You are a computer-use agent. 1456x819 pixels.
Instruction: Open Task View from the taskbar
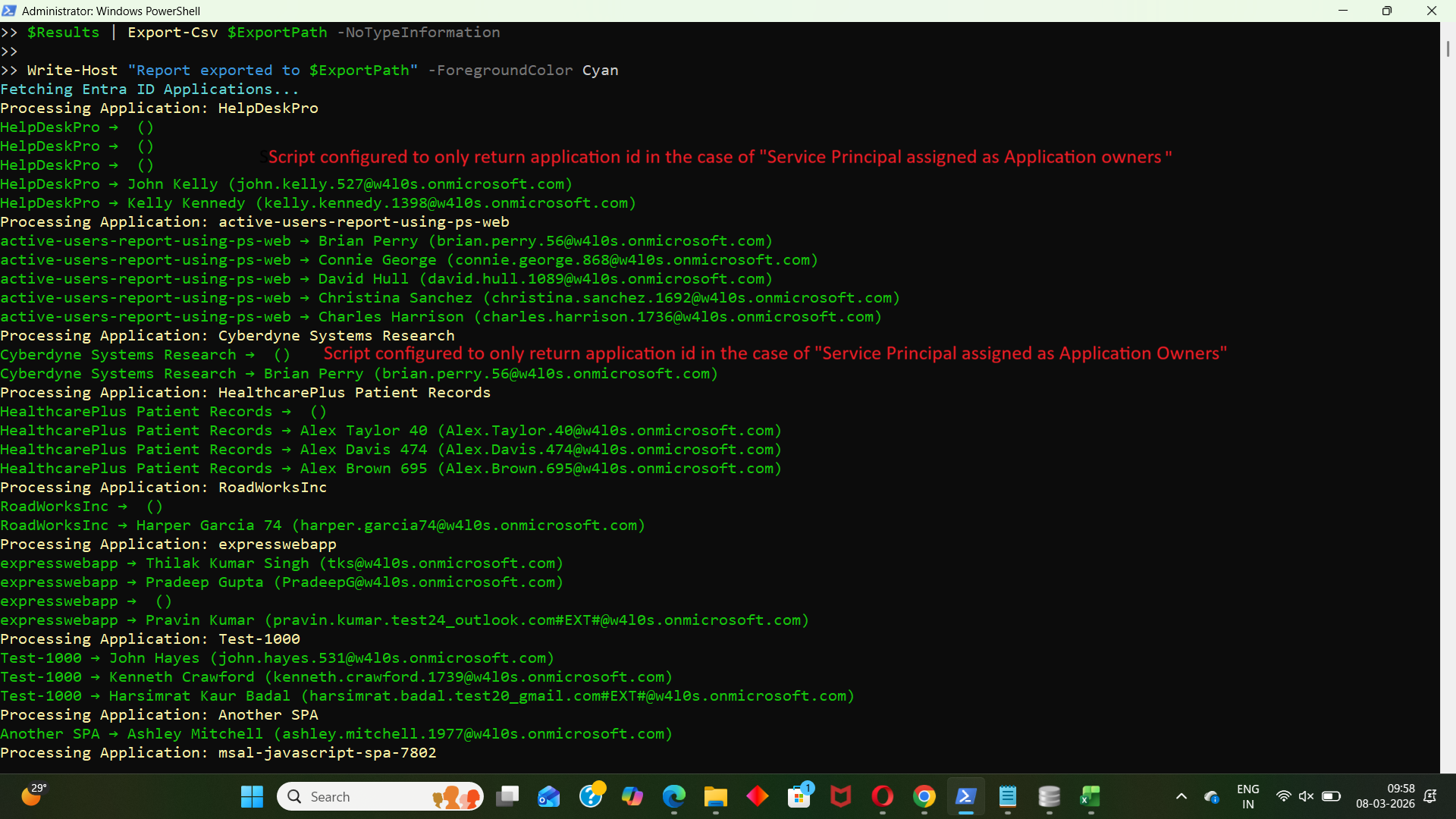(507, 796)
